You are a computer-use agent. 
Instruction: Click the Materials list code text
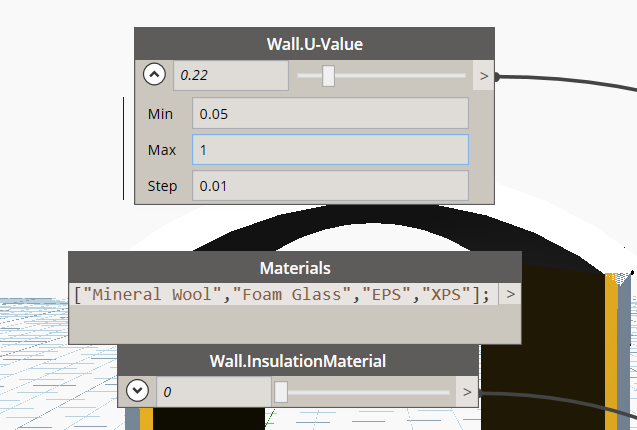point(282,294)
